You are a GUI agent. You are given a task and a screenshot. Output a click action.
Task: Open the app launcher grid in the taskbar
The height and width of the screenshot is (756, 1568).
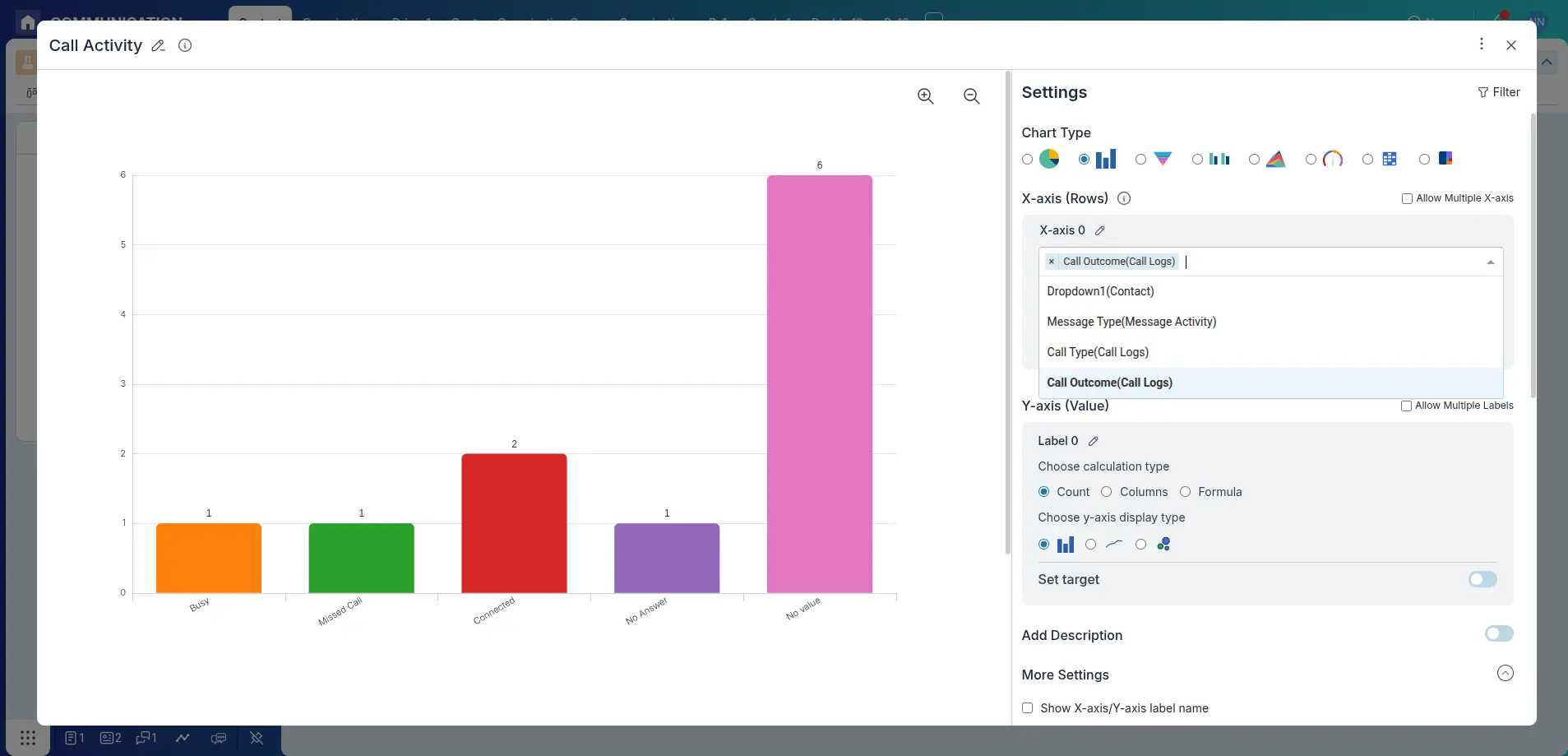pyautogui.click(x=27, y=738)
